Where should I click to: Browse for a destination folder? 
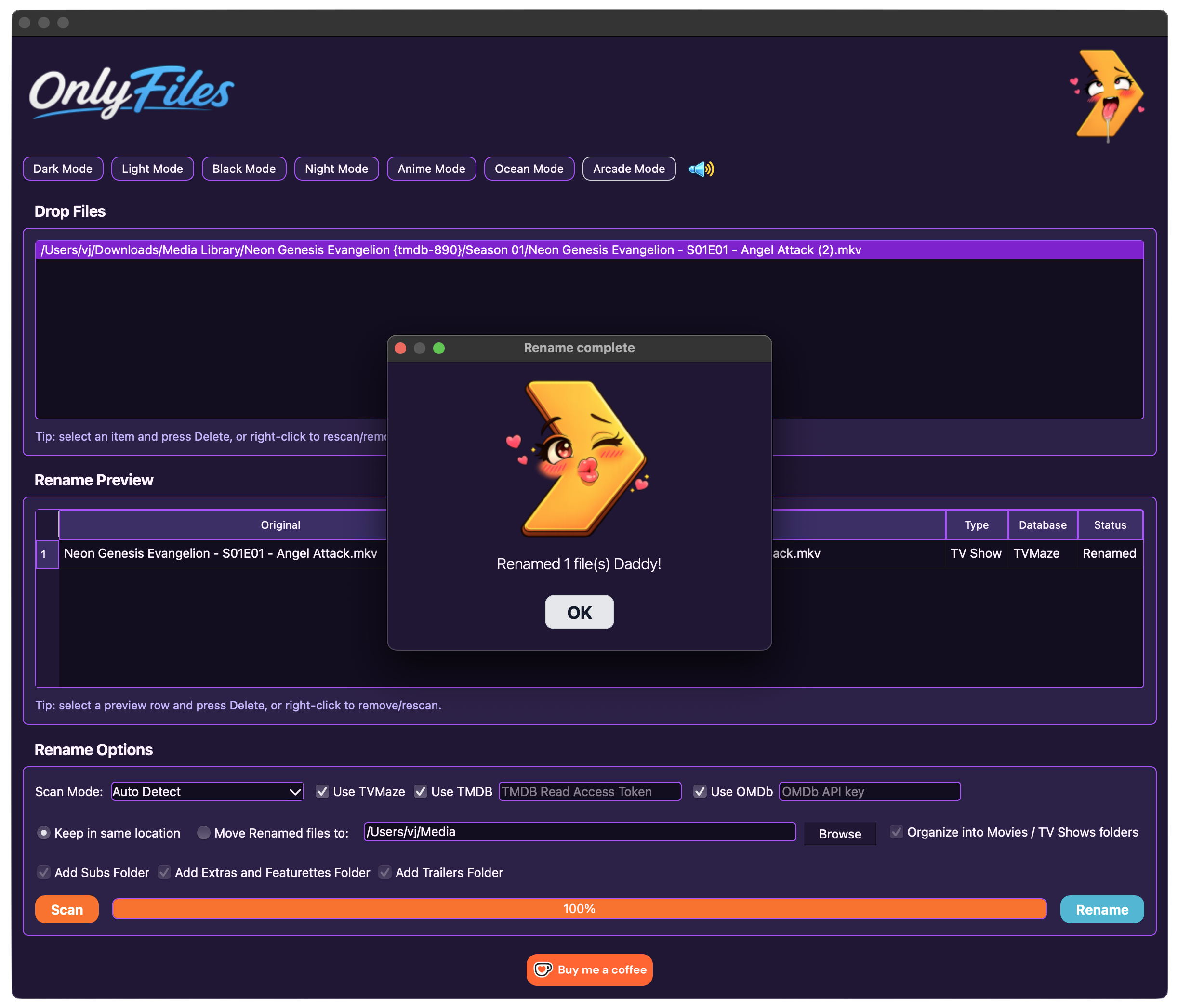click(x=840, y=834)
